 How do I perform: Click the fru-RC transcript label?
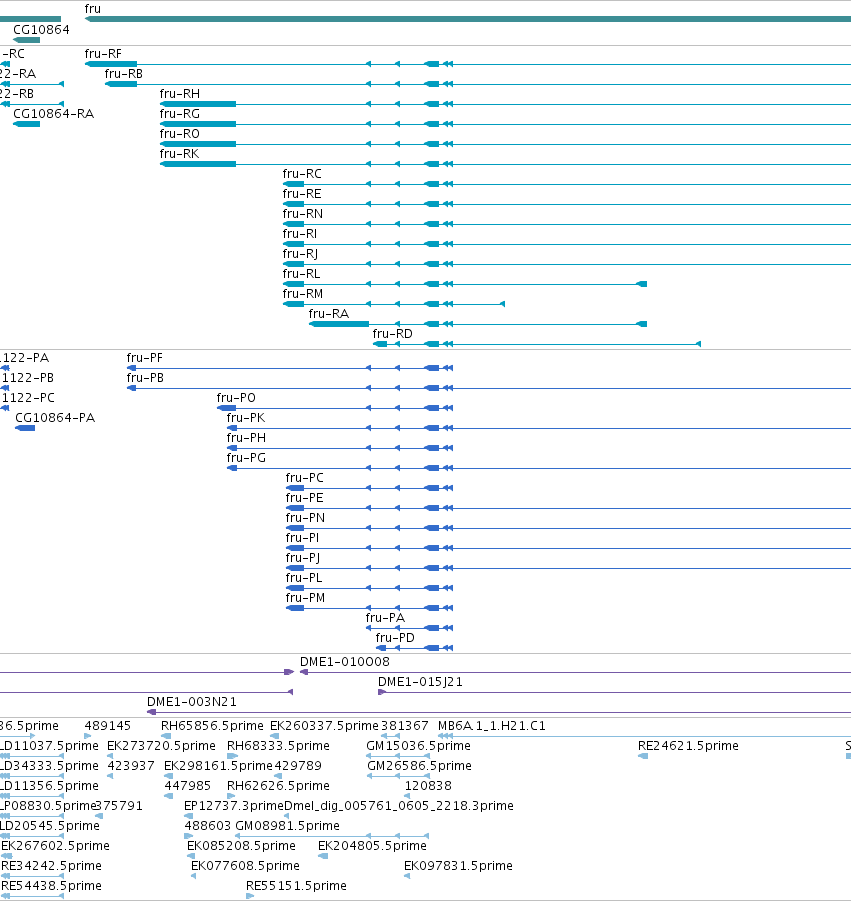(x=302, y=174)
